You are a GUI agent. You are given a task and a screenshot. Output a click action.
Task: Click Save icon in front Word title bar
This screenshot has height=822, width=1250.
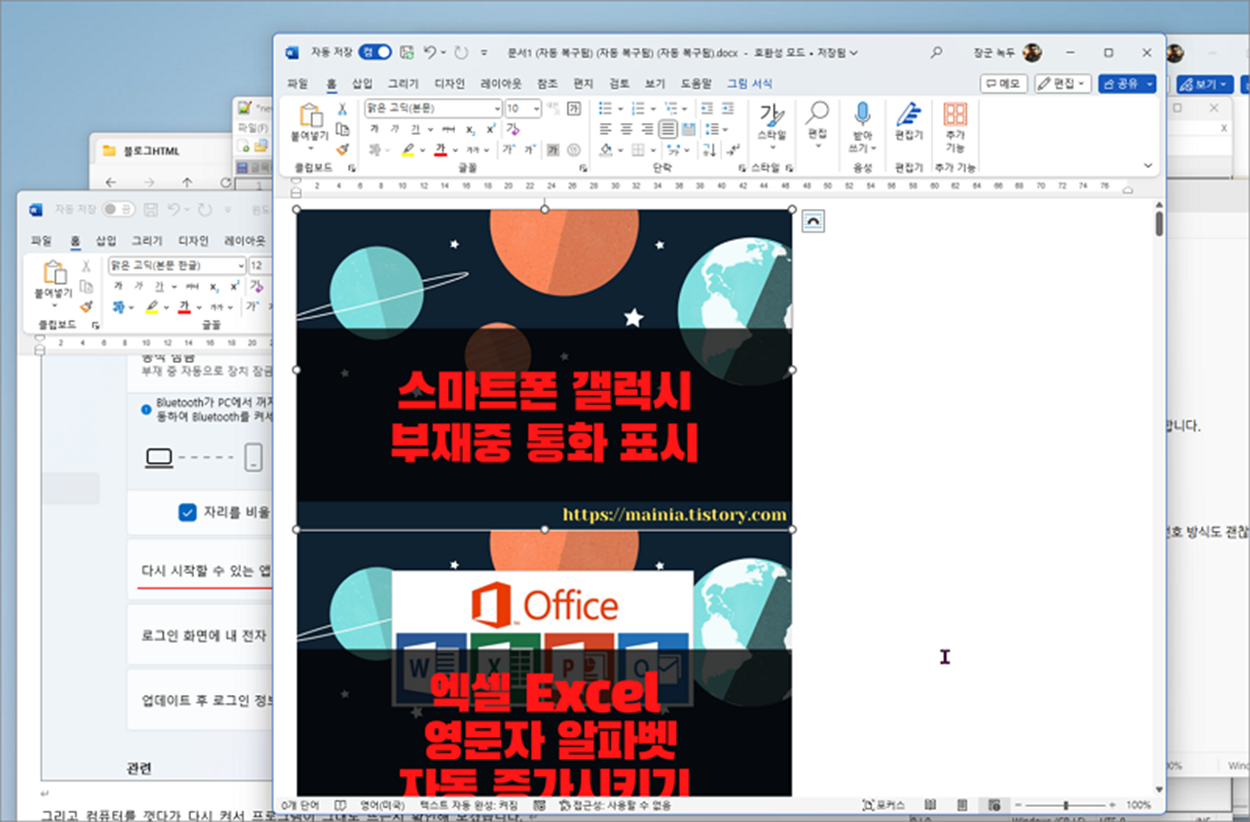tap(408, 52)
